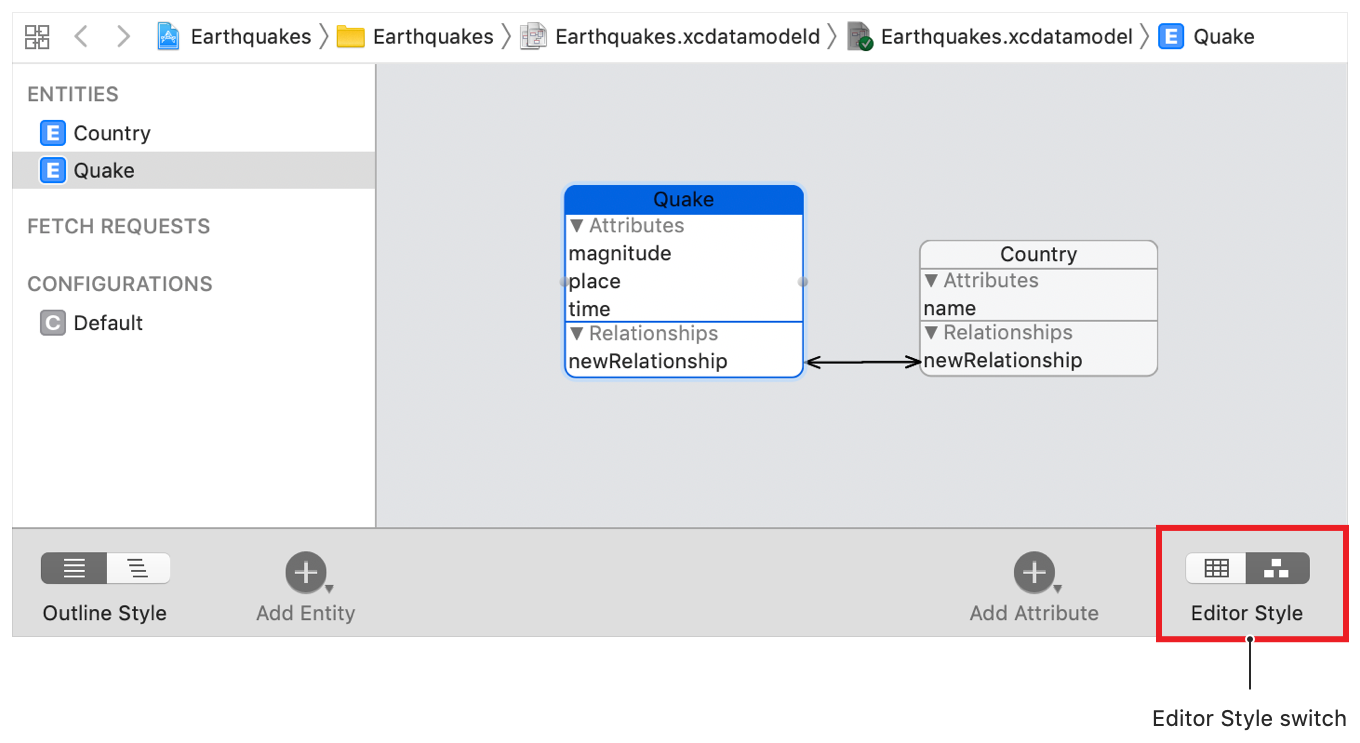Collapse Country Attributes disclosure triangle
The height and width of the screenshot is (743, 1360).
(x=931, y=281)
